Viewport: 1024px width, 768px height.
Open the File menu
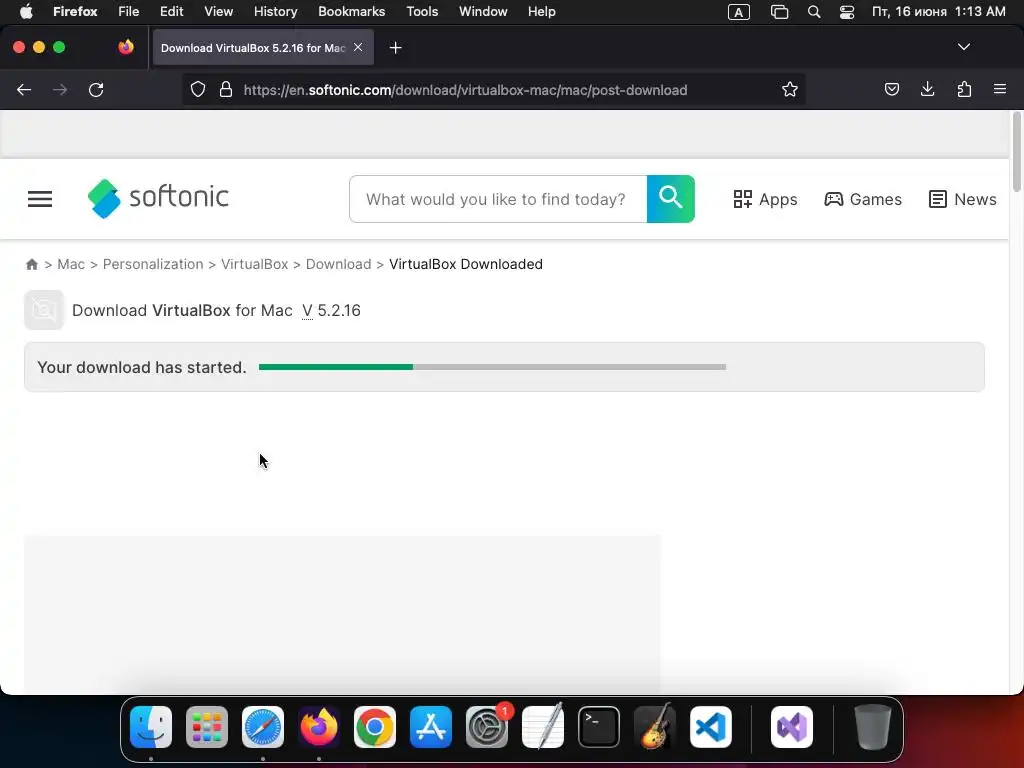pos(129,11)
